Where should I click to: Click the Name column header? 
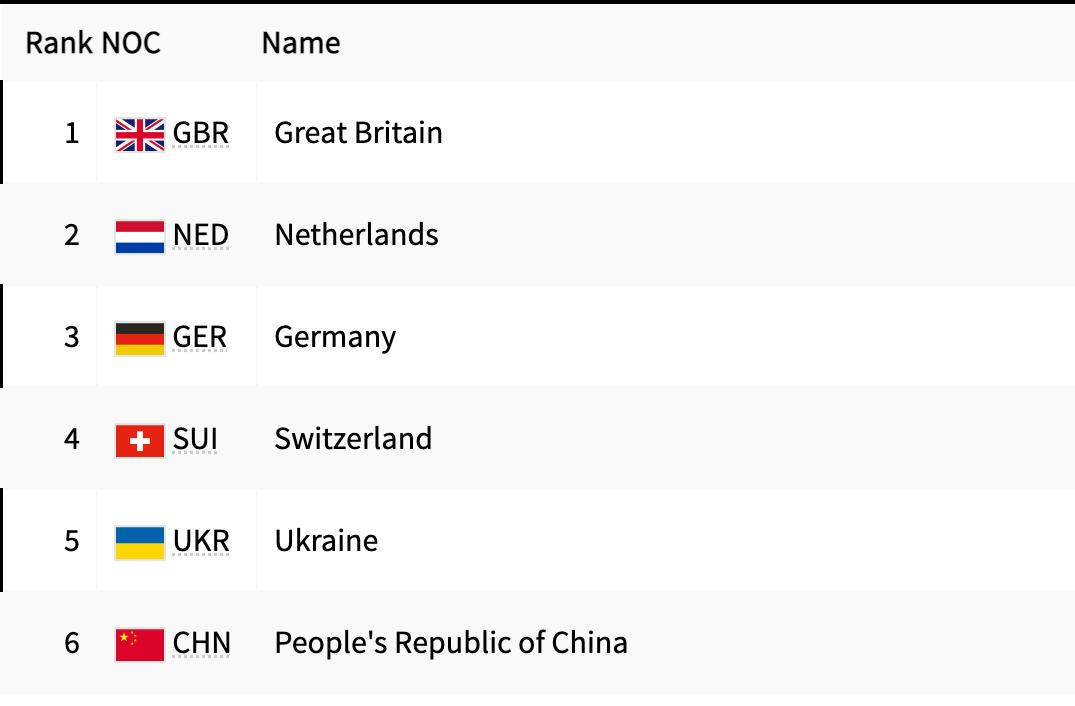[x=301, y=43]
